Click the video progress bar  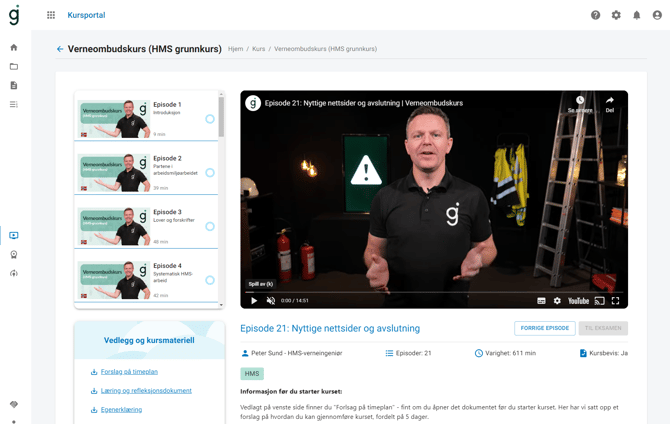click(434, 292)
